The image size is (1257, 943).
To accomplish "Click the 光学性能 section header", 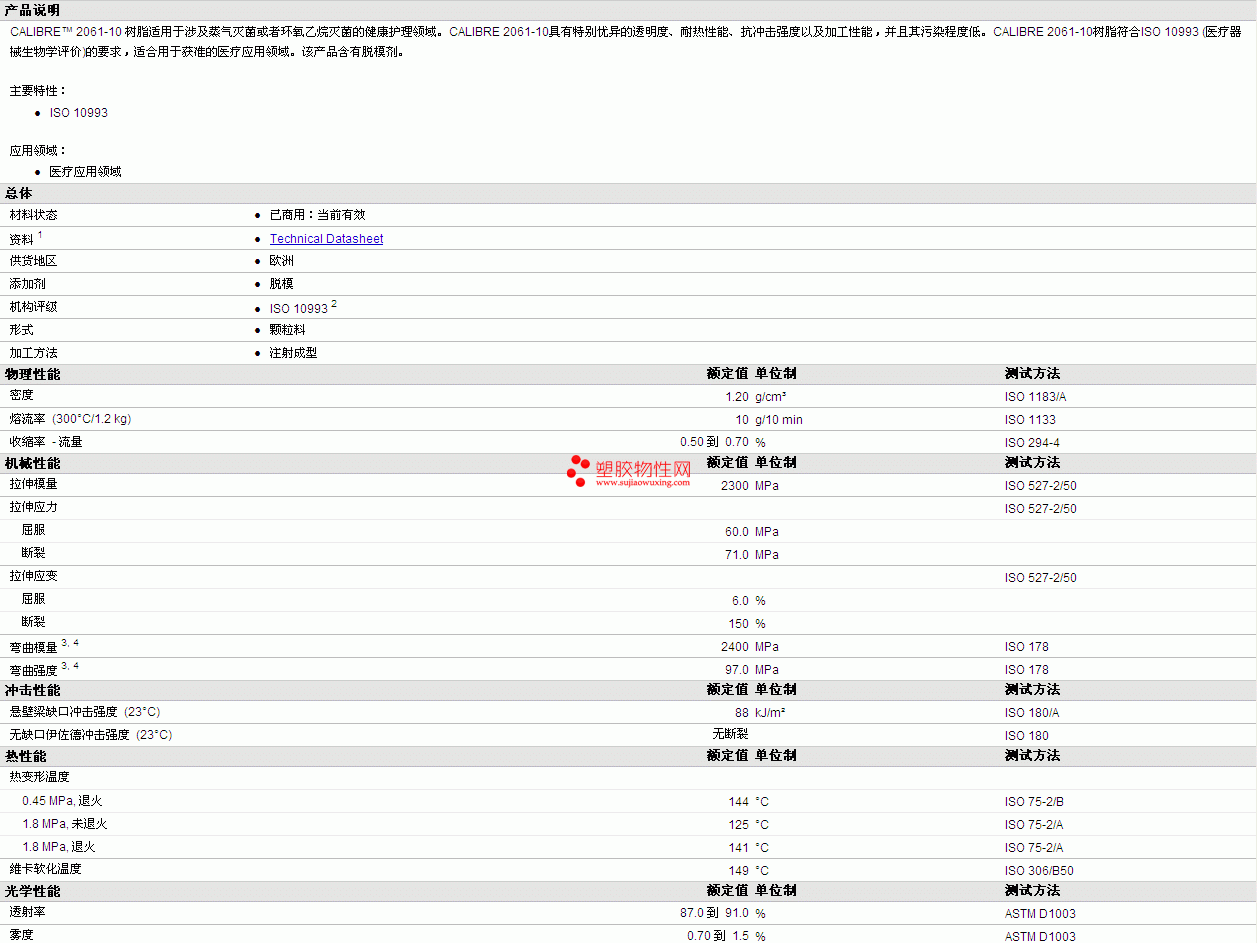I will [33, 891].
